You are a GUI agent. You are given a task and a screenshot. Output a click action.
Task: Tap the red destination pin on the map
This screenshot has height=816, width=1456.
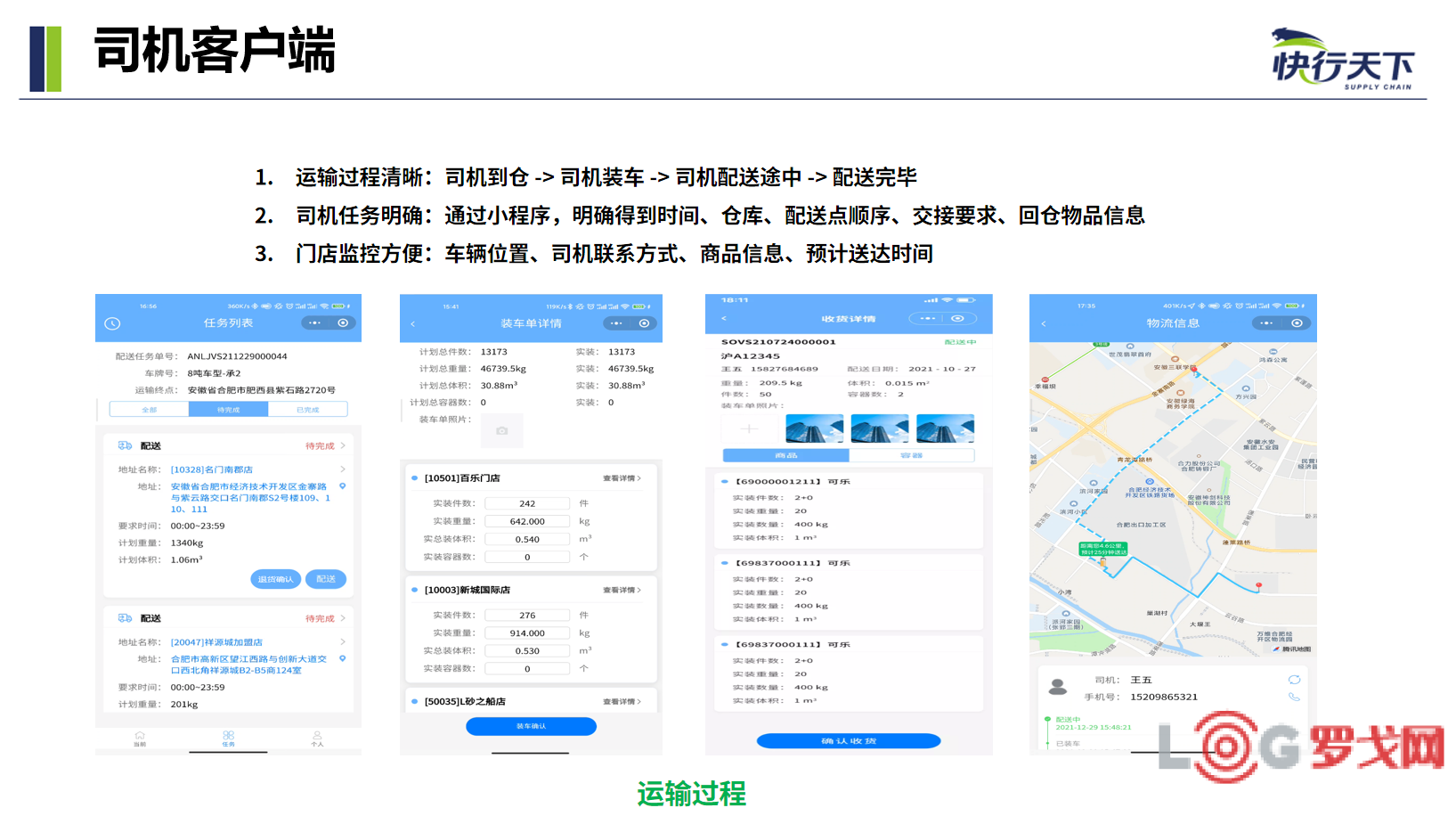[1258, 585]
